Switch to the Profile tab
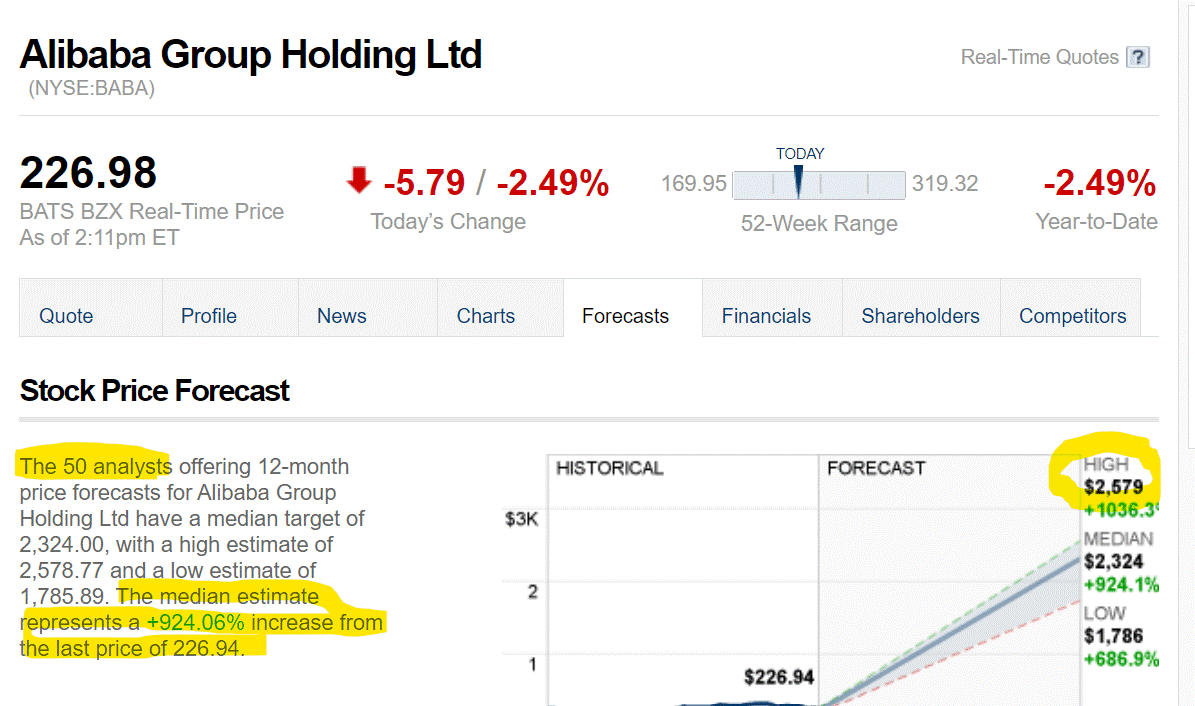 click(x=209, y=316)
